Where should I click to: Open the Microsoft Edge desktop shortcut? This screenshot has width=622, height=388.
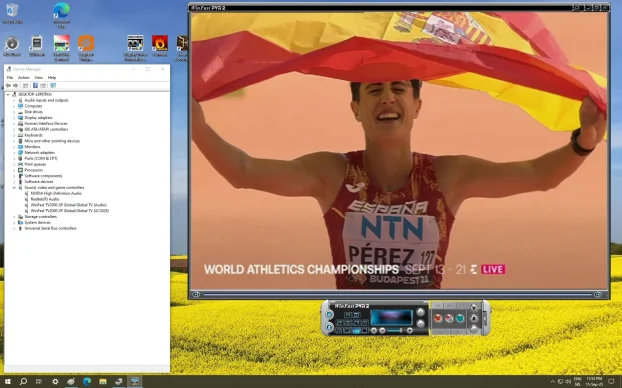(x=61, y=14)
